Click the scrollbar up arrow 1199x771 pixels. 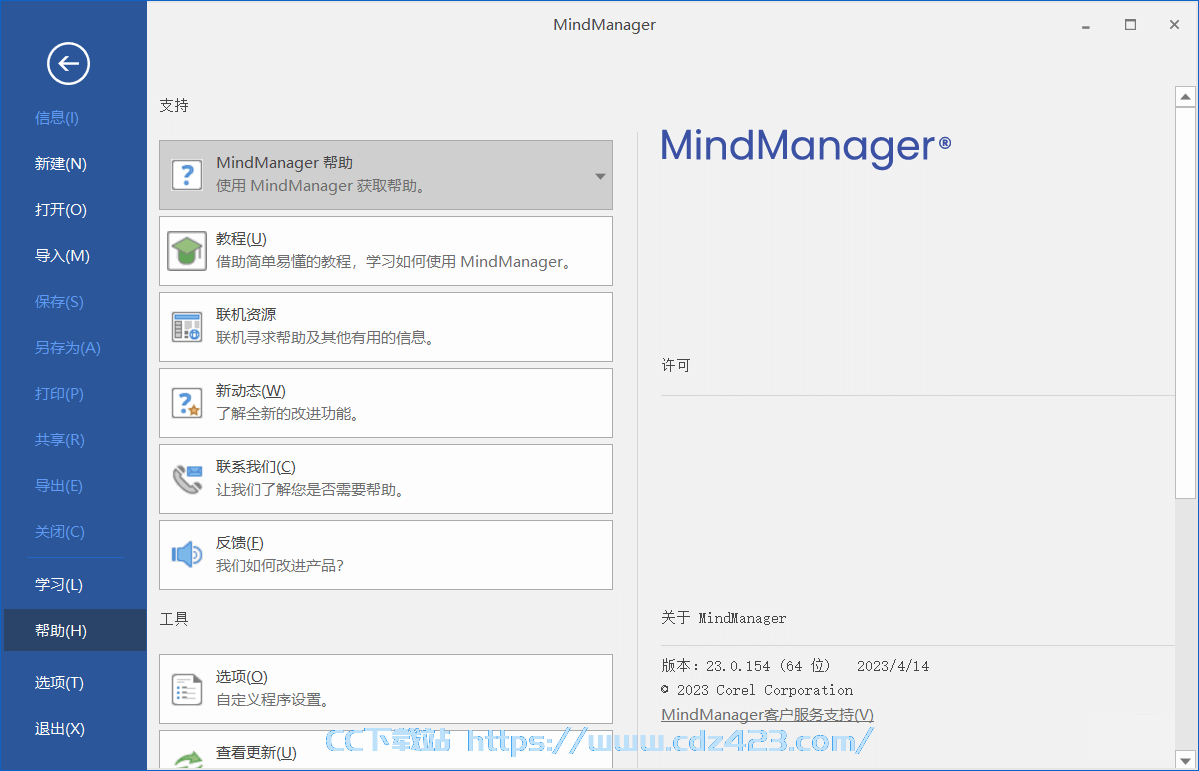(x=1185, y=97)
